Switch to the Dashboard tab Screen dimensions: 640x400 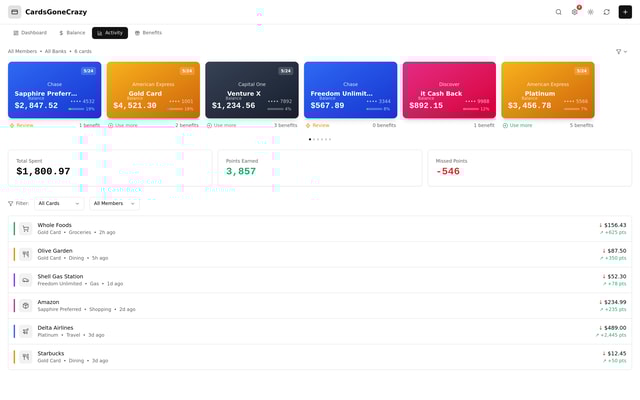tap(30, 33)
